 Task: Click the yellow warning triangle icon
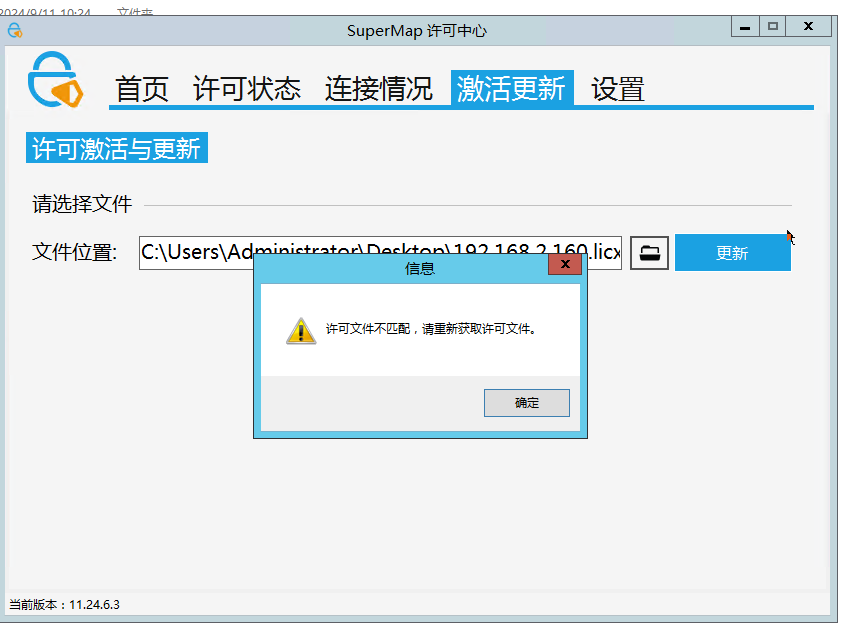301,331
